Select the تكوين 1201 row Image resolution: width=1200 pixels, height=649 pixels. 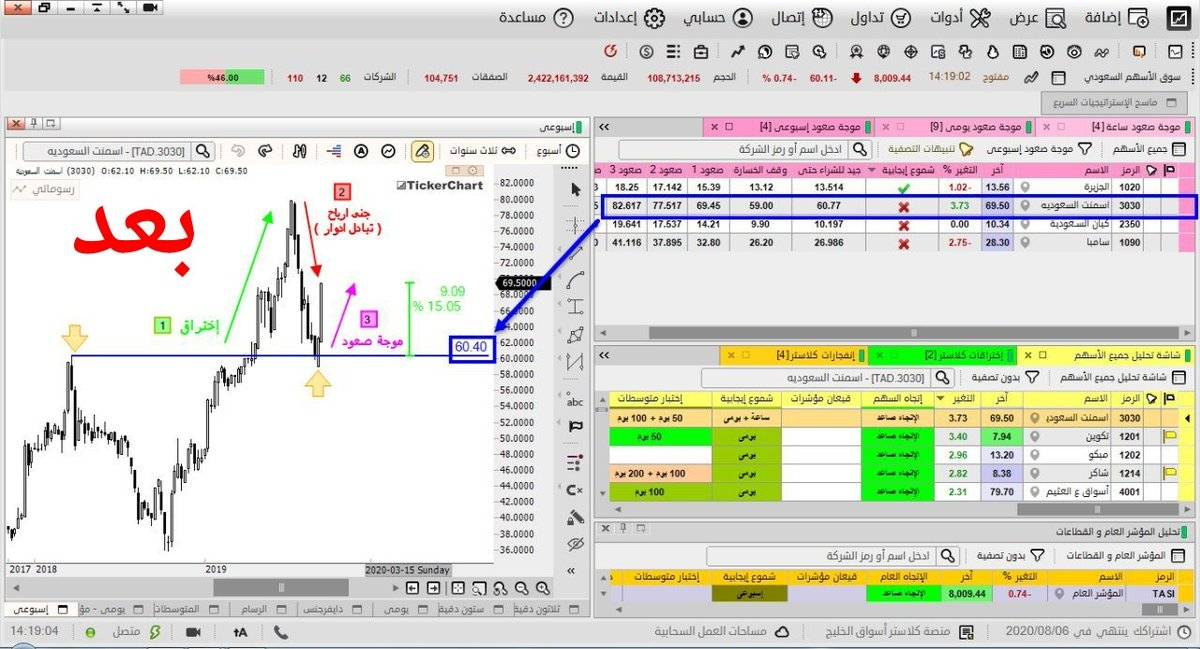tap(895, 437)
